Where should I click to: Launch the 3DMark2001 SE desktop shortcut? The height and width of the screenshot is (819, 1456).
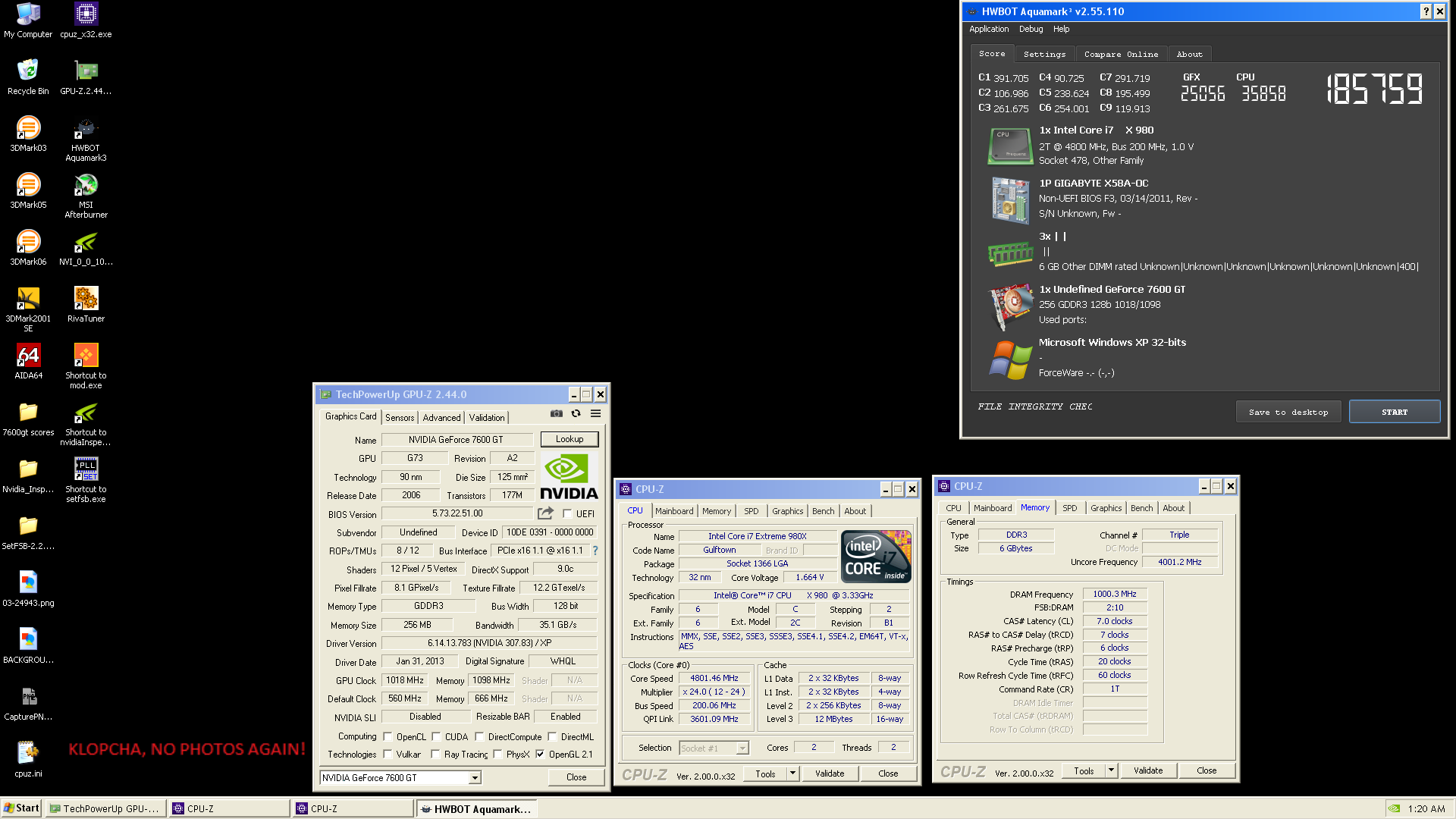28,309
